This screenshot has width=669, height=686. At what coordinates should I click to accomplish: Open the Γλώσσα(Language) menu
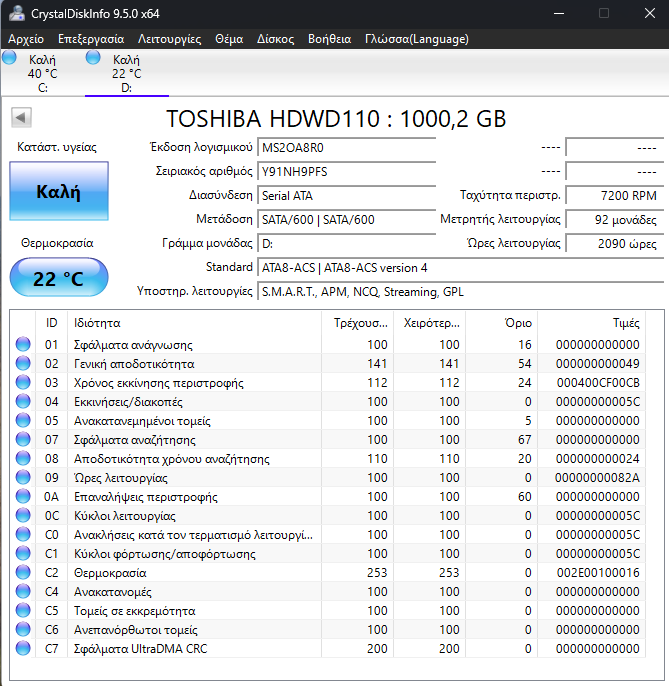pyautogui.click(x=417, y=39)
